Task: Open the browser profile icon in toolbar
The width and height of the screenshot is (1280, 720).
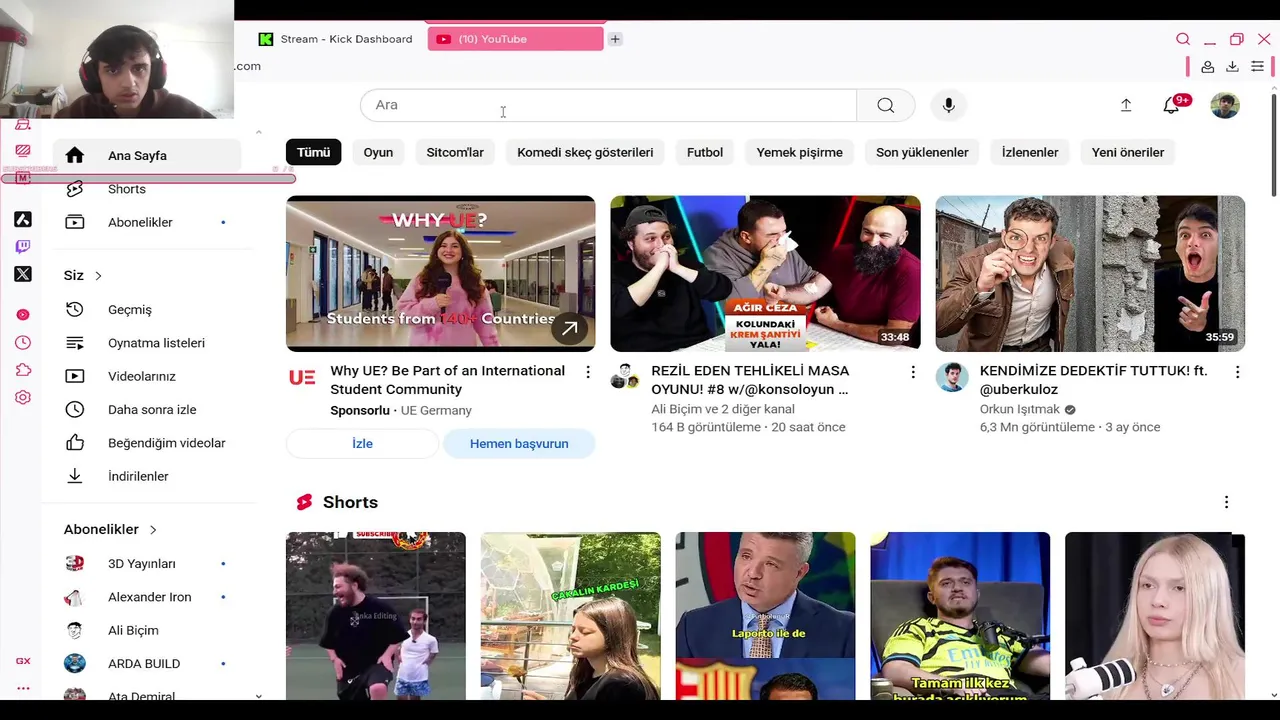Action: pyautogui.click(x=1208, y=66)
